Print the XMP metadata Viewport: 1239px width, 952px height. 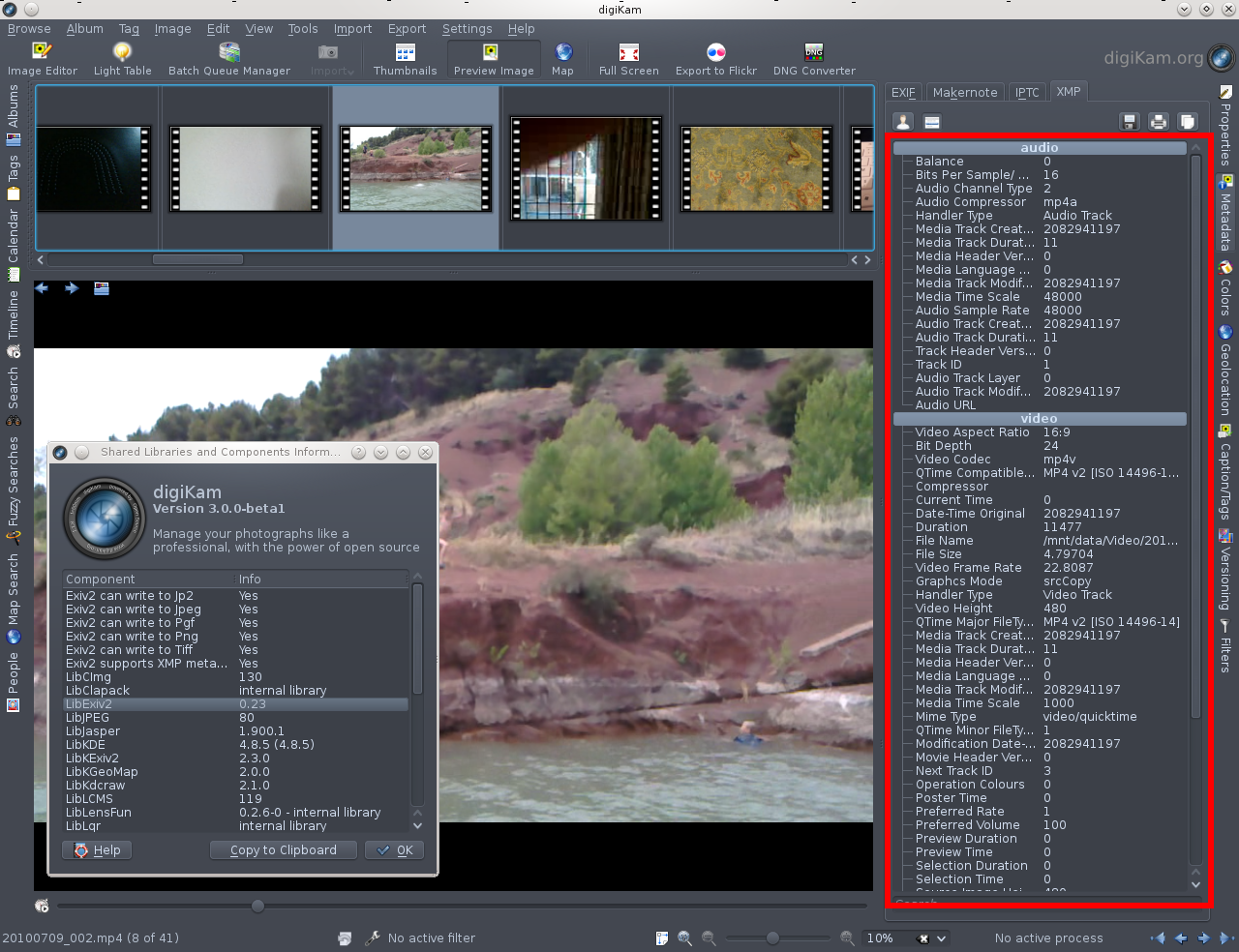1158,122
